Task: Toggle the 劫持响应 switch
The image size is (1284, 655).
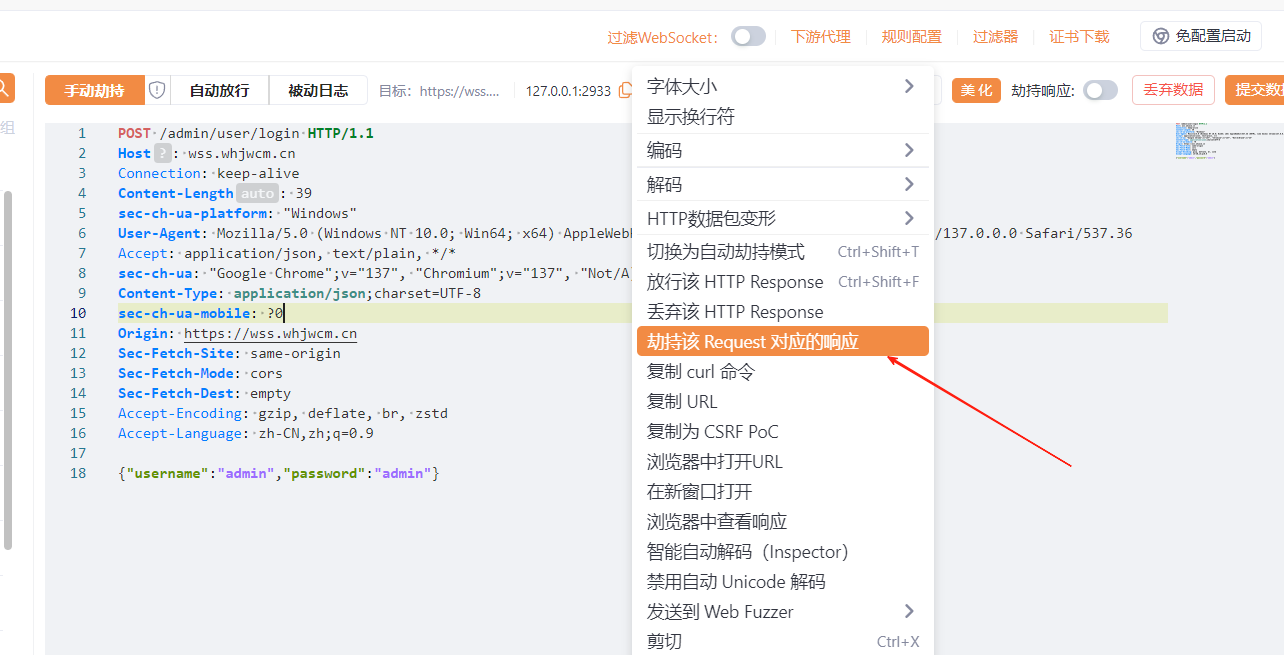Action: pyautogui.click(x=1100, y=90)
